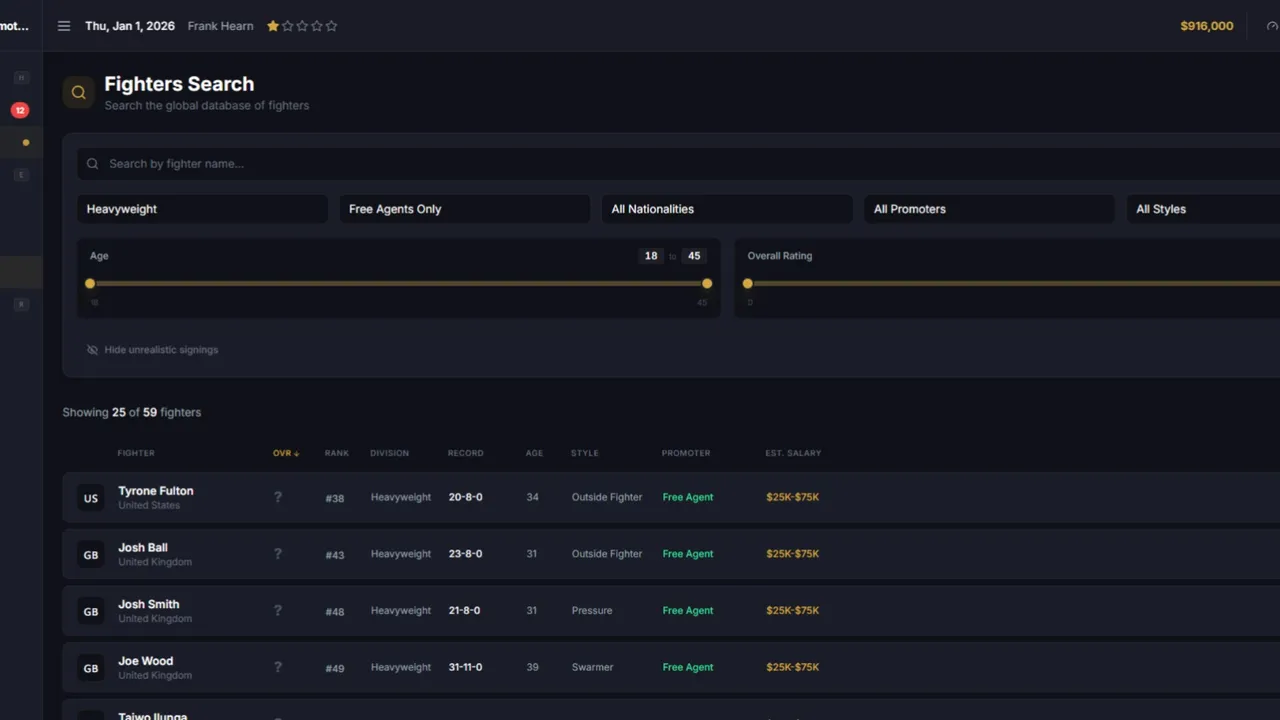Screen dimensions: 1280x720
Task: Open the hamburger menu icon
Action: click(64, 26)
